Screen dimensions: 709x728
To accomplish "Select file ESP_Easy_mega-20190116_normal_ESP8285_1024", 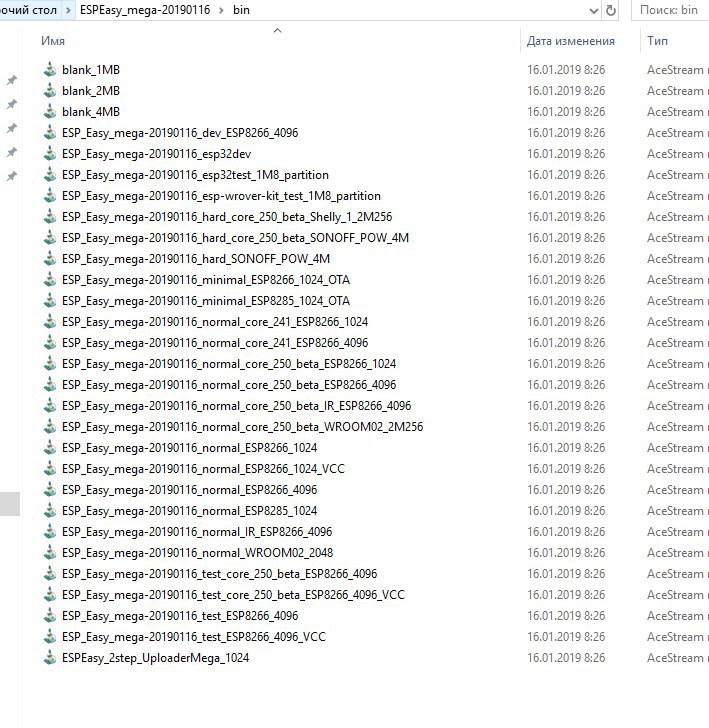I will click(x=189, y=511).
